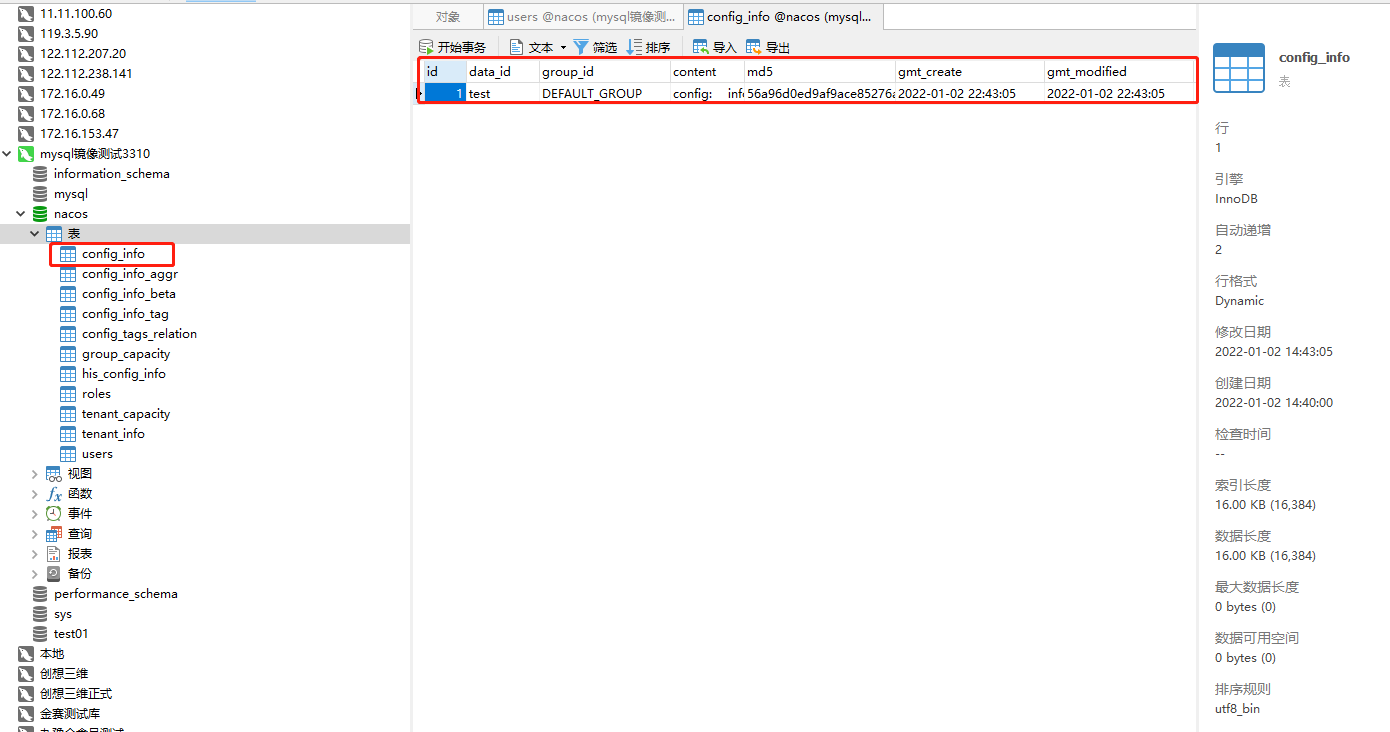Click the performance_schema database icon
This screenshot has height=732, width=1390.
click(x=40, y=594)
